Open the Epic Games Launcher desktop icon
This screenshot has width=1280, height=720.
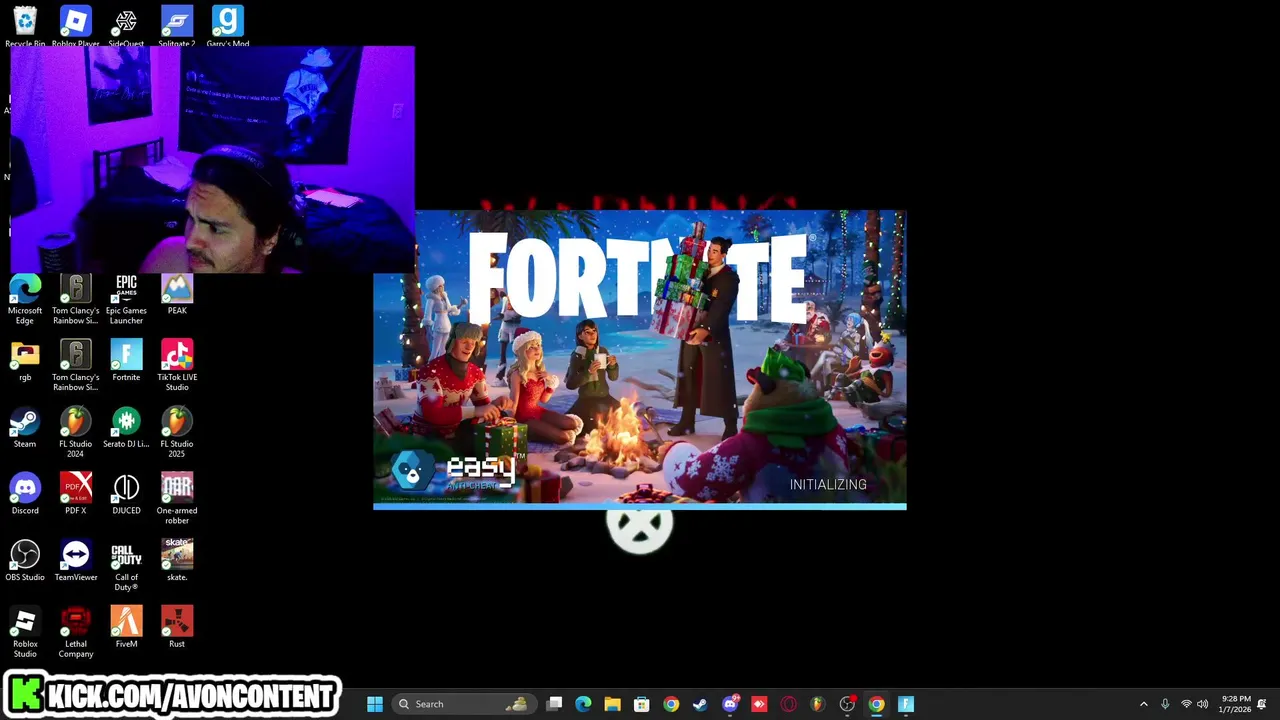click(126, 300)
